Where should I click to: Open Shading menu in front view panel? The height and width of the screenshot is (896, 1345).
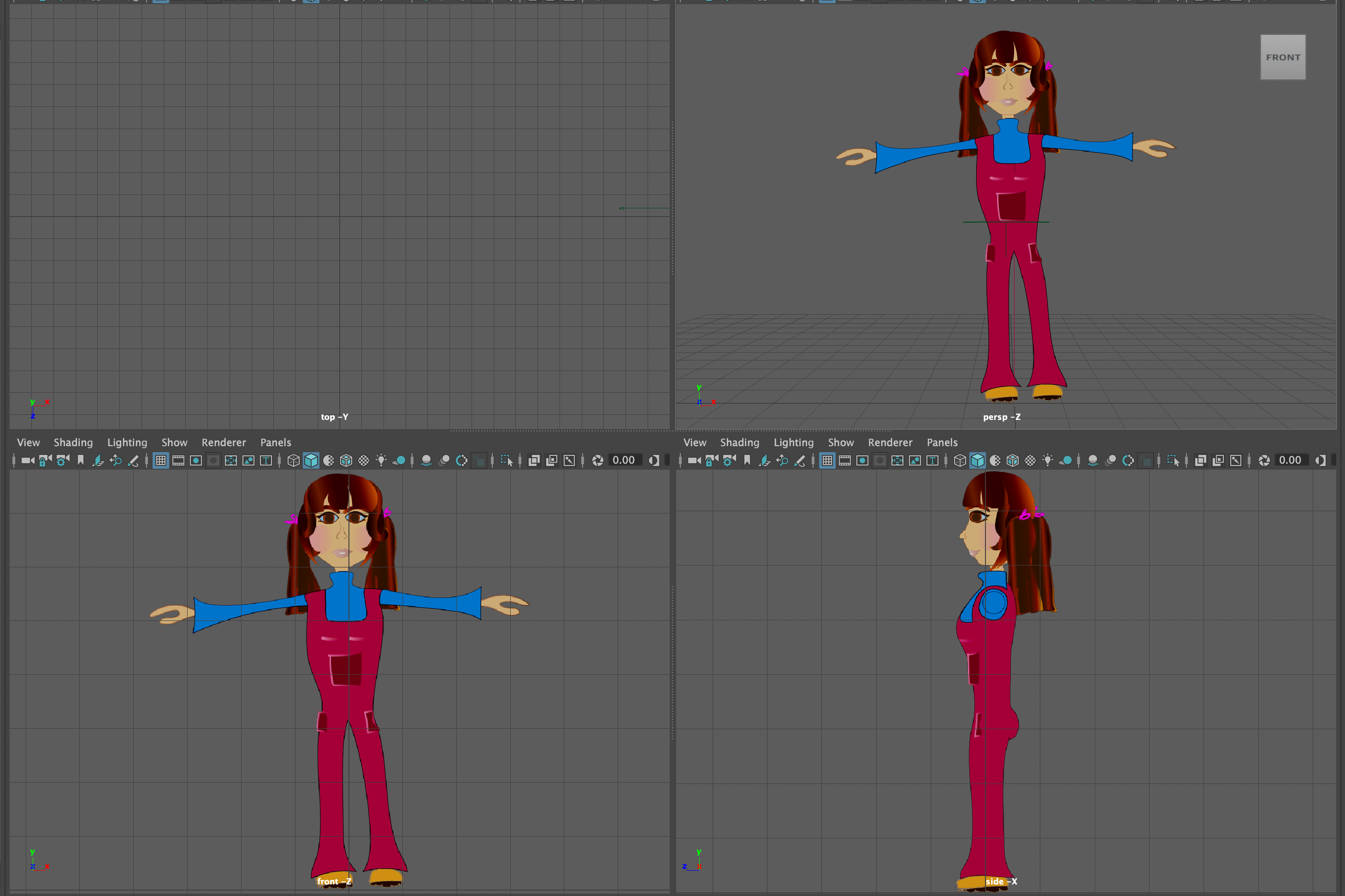tap(73, 442)
